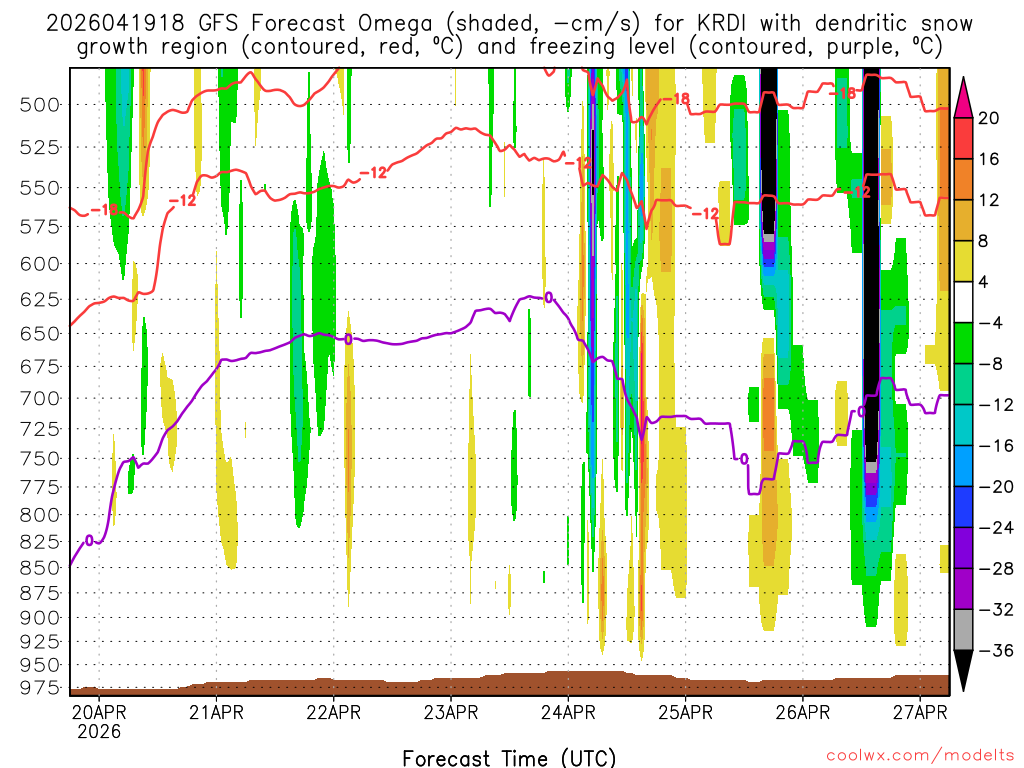Click the orange 12-to-16 colorbar segment

click(963, 180)
